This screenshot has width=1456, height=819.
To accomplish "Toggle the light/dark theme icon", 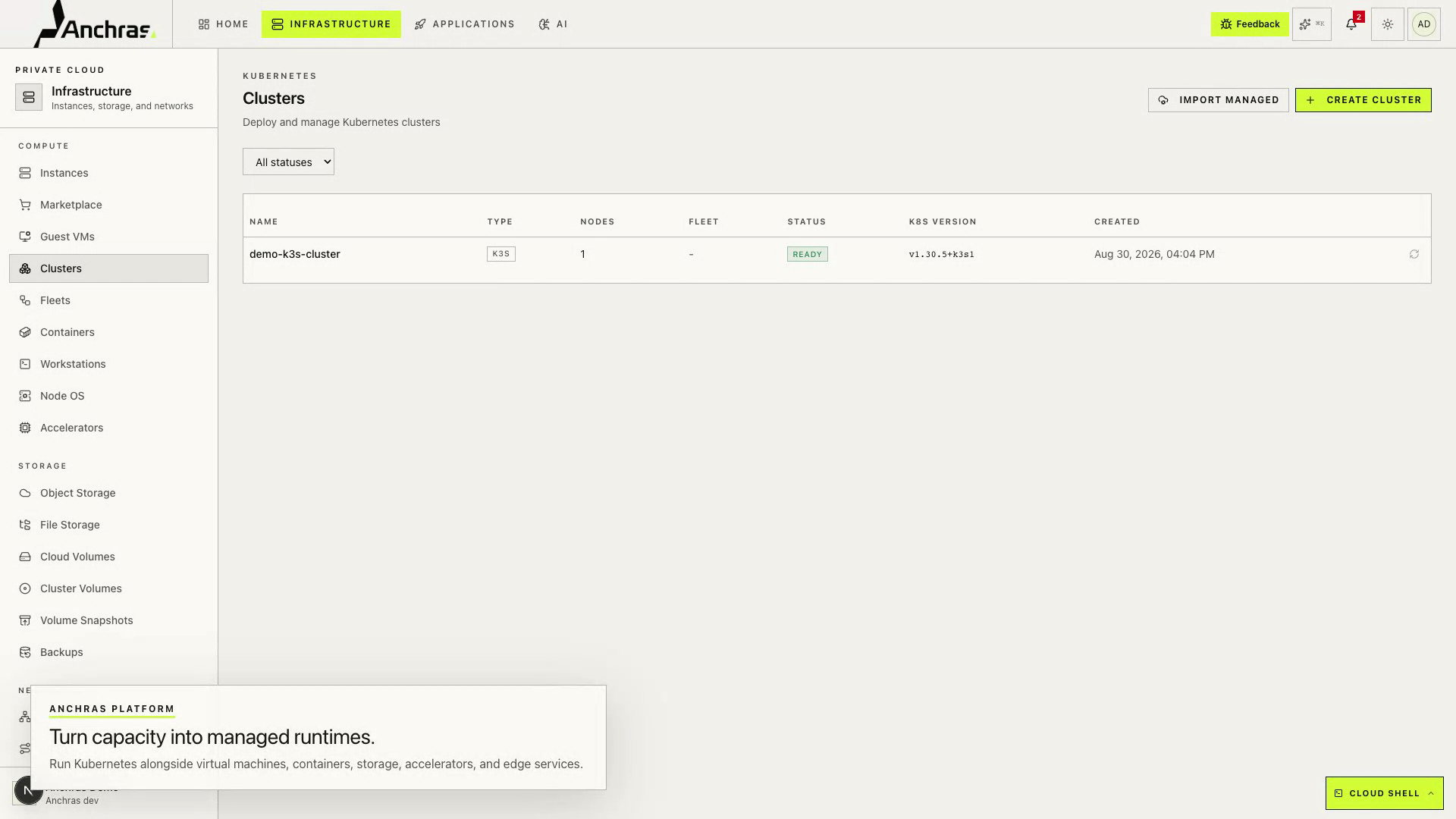I will (x=1388, y=24).
